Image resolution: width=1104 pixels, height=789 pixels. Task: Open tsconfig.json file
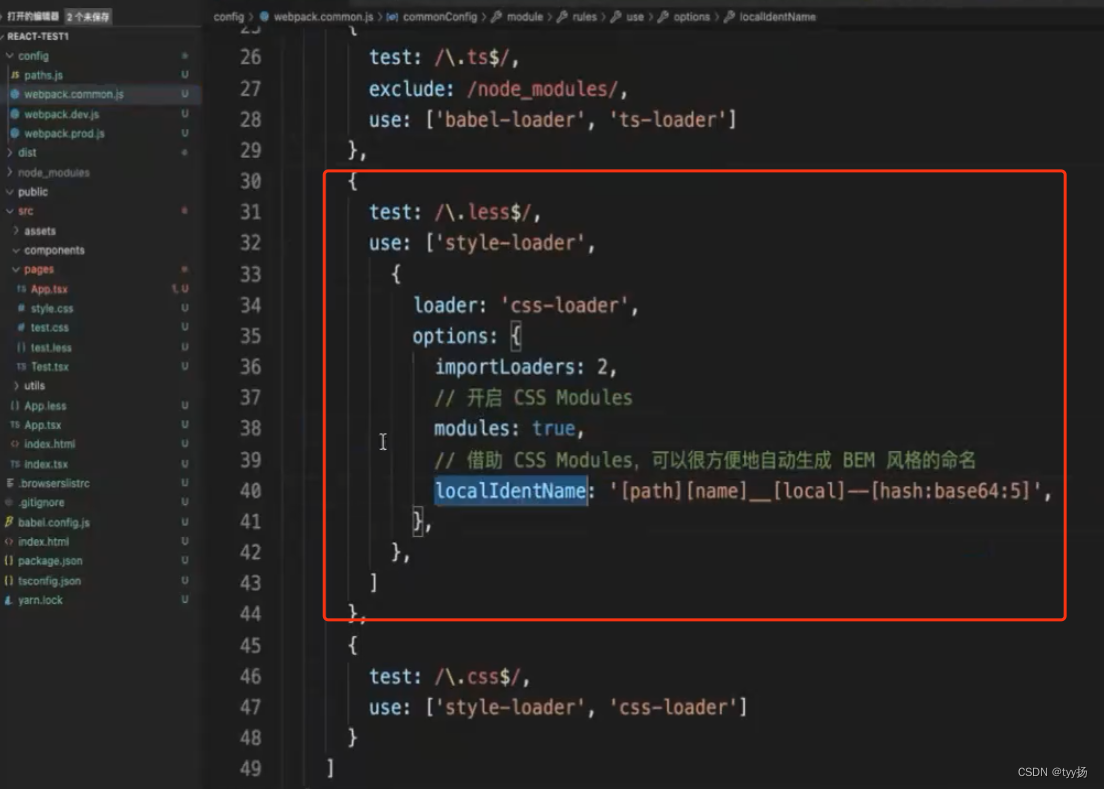coord(49,581)
